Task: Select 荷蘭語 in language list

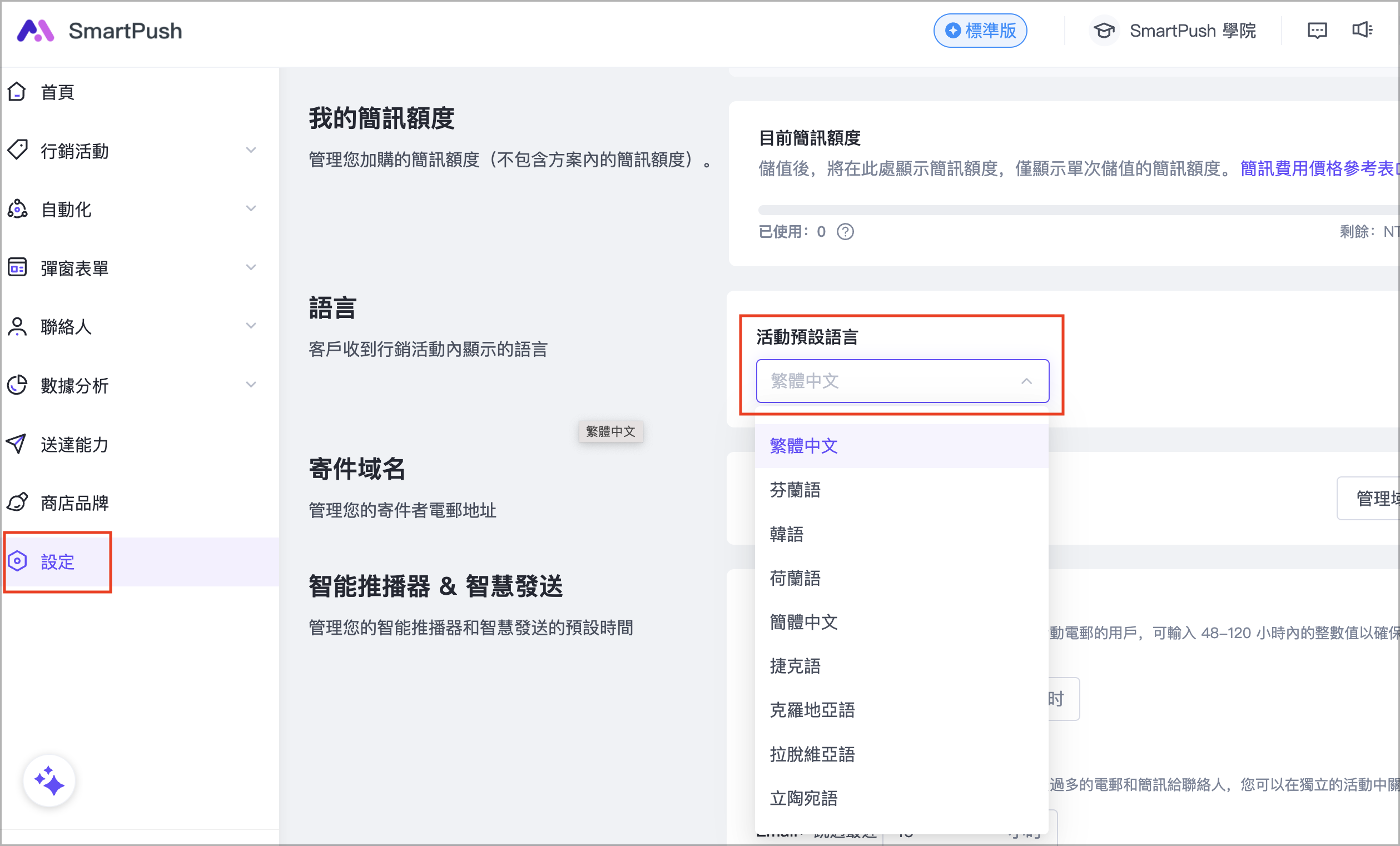Action: point(901,579)
